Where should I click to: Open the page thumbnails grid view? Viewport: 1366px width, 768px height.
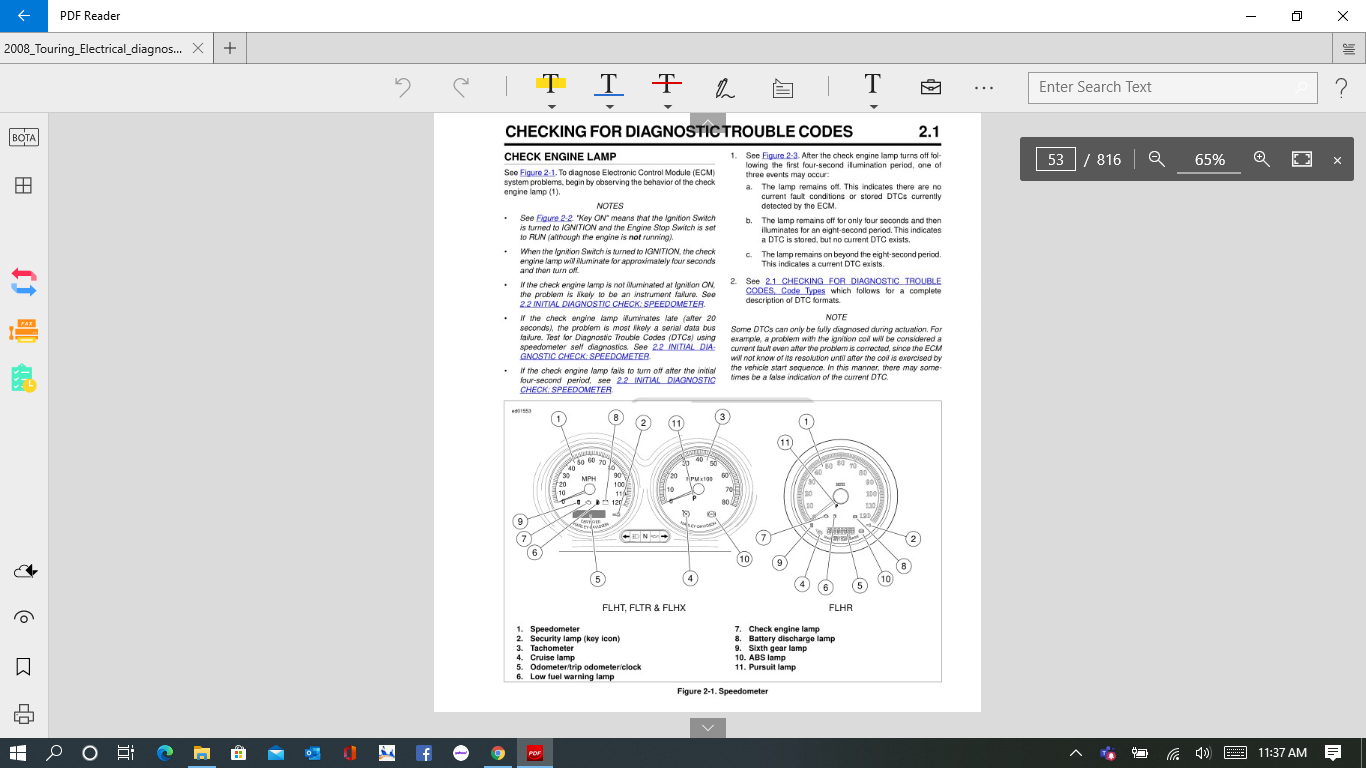tap(23, 185)
